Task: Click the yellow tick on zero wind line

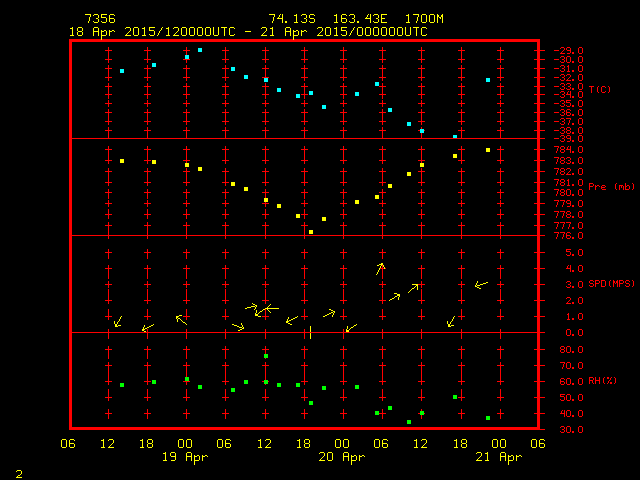Action: tap(311, 332)
